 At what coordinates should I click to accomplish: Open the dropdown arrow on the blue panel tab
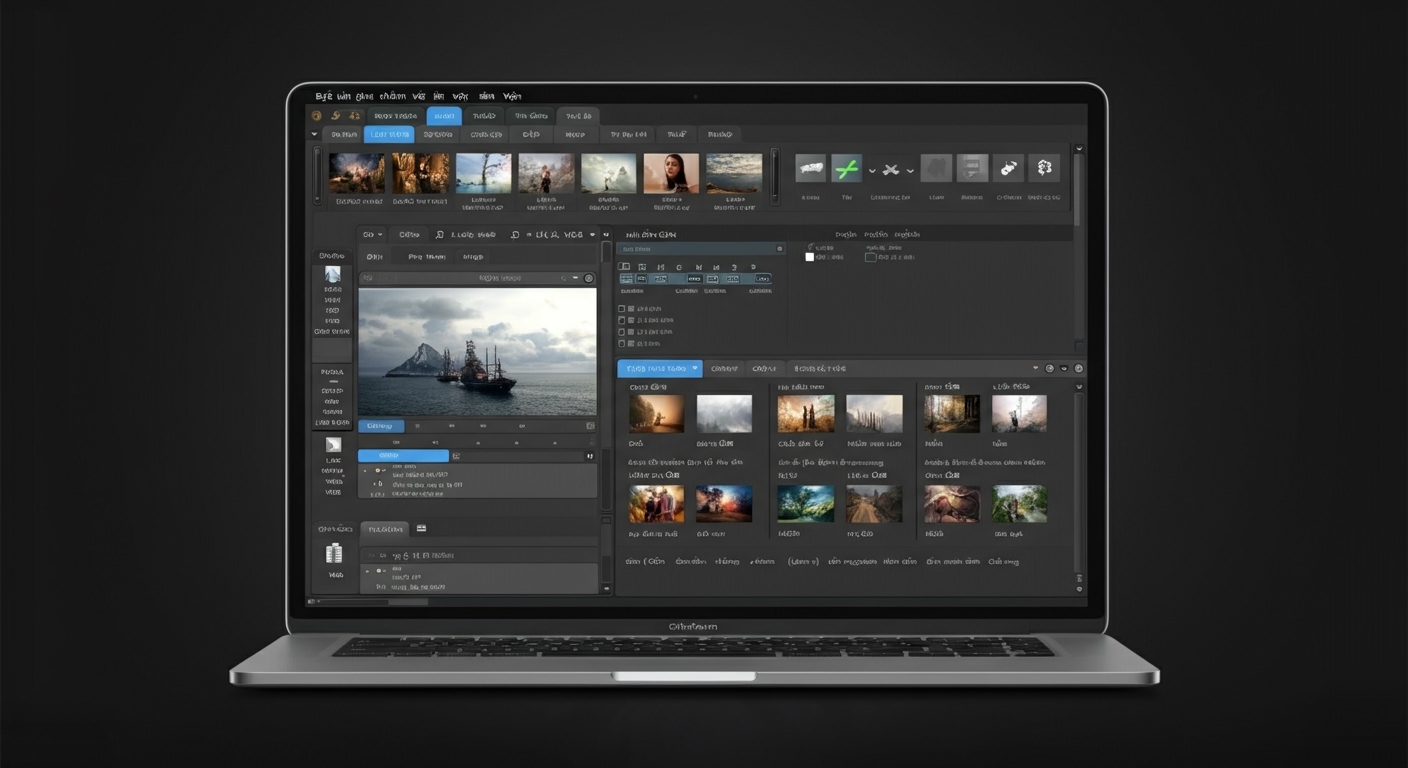click(695, 368)
